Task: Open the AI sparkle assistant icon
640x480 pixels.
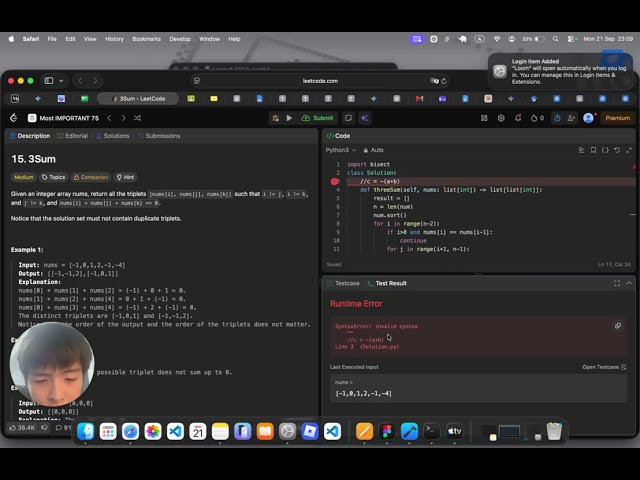Action: click(x=364, y=118)
